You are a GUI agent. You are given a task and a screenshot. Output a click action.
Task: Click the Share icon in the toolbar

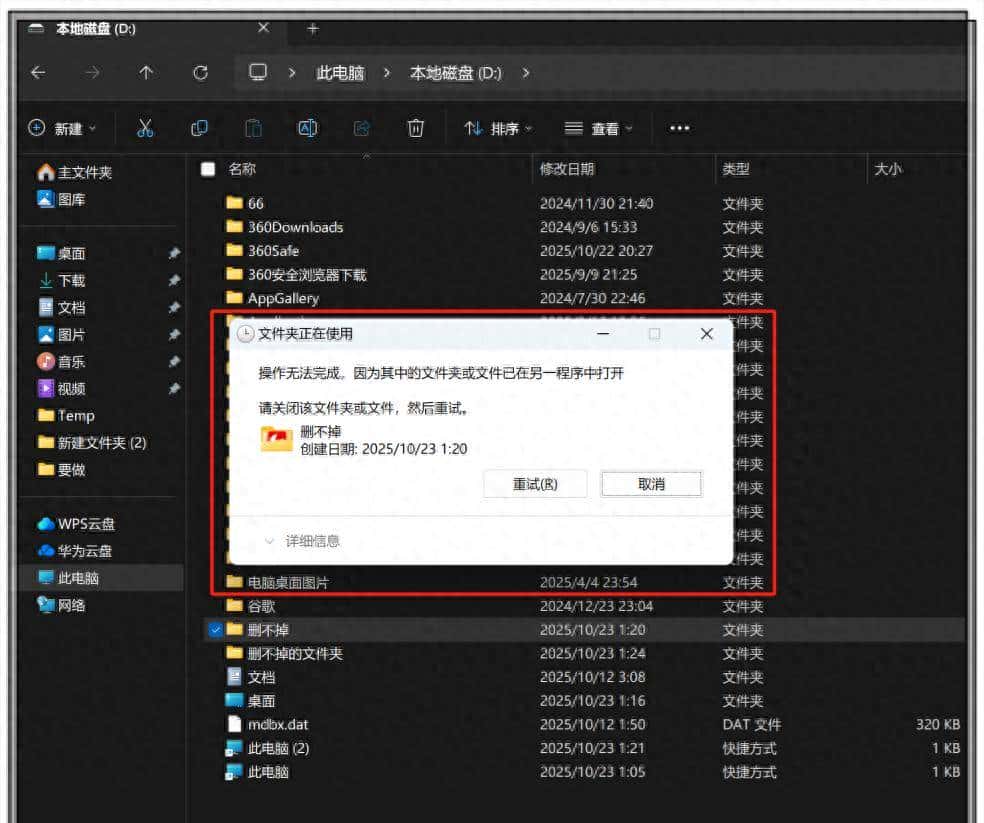[361, 128]
